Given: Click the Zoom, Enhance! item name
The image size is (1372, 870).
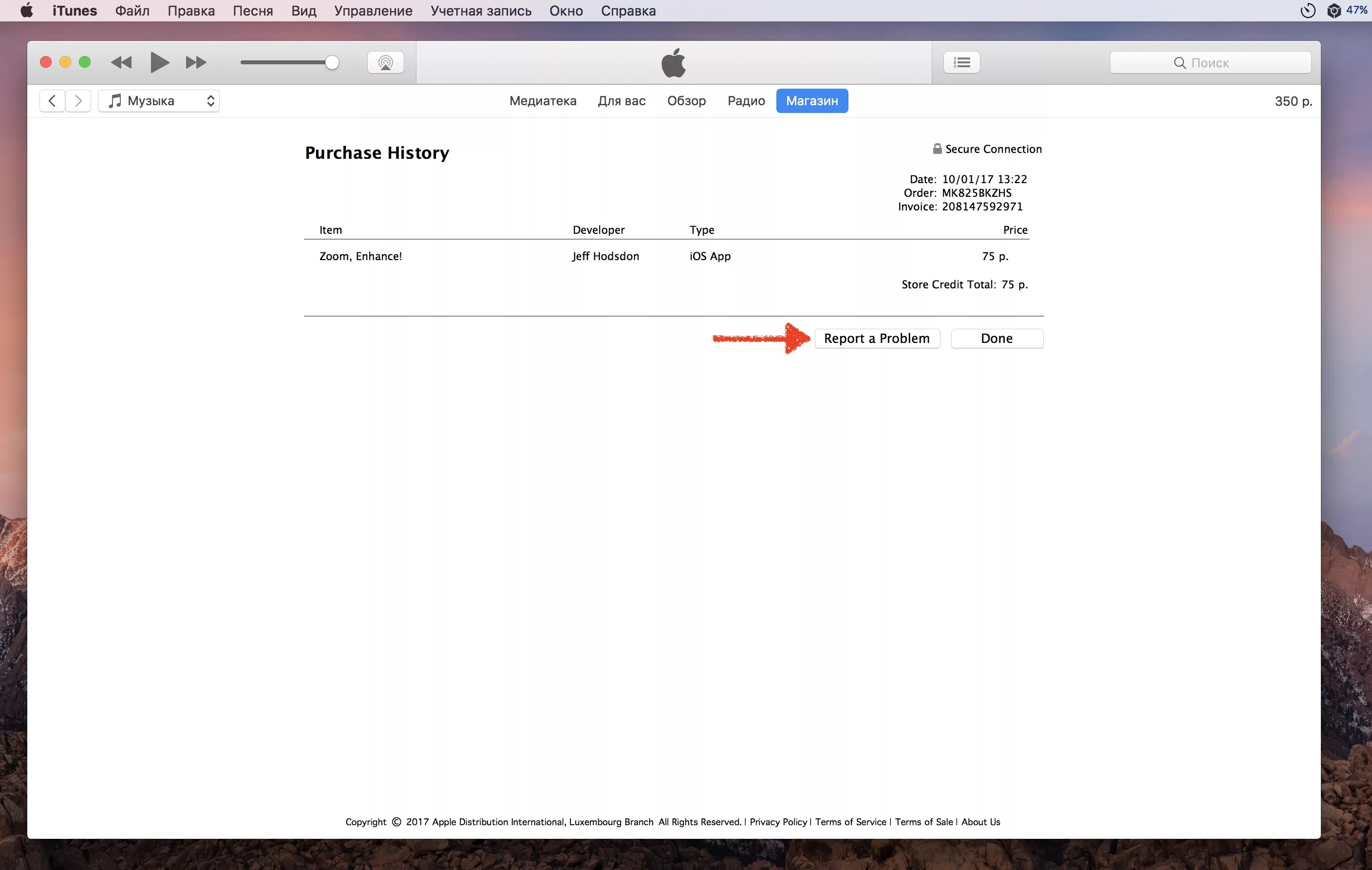Looking at the screenshot, I should 361,256.
